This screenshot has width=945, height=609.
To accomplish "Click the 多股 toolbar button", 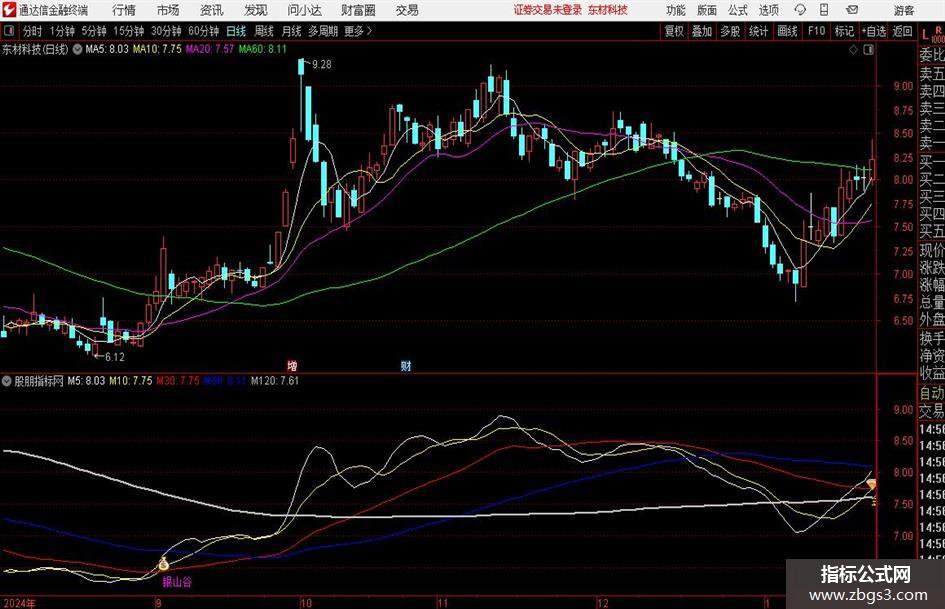I will click(x=730, y=31).
